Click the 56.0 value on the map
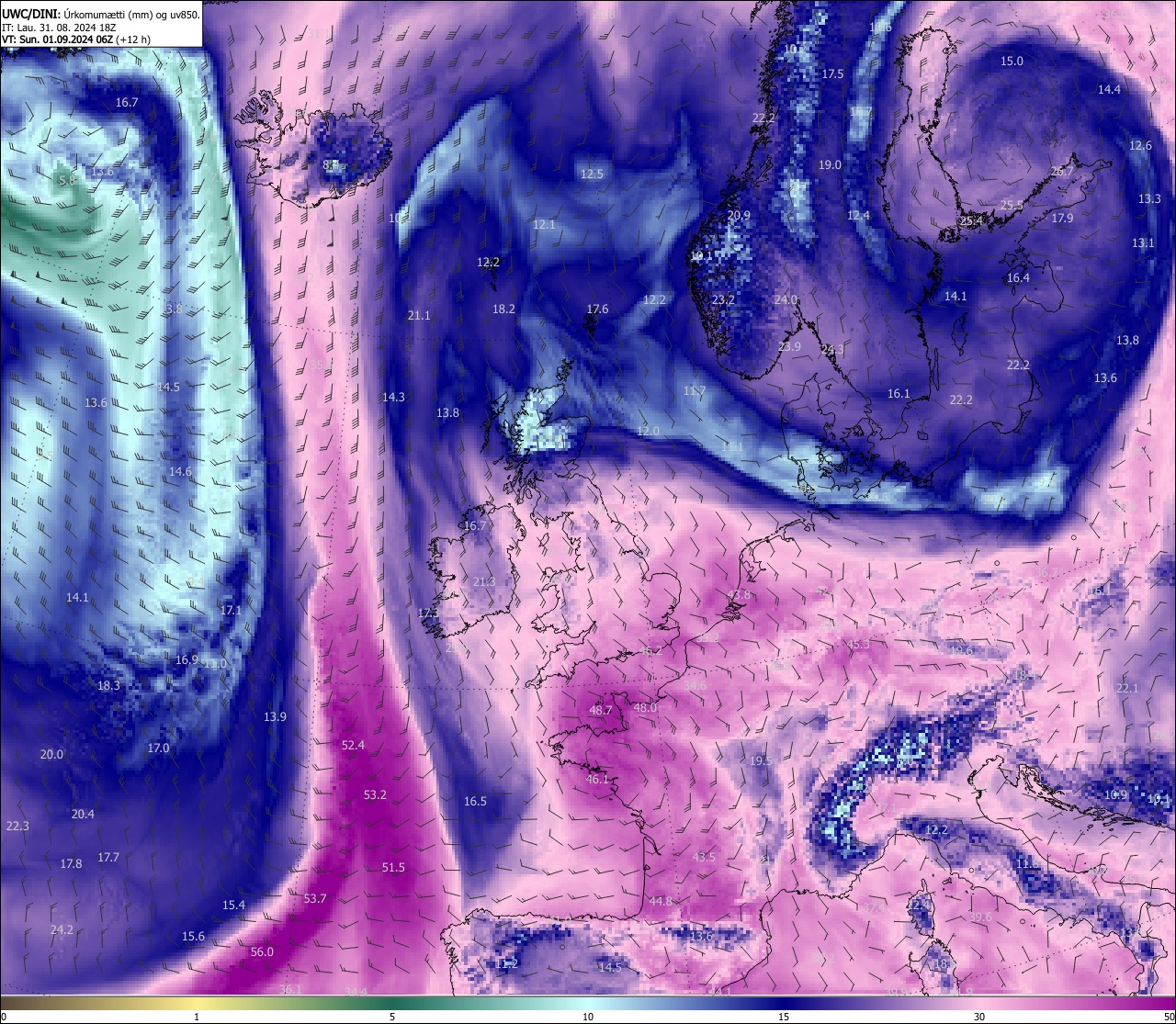The width and height of the screenshot is (1176, 1024). [262, 952]
